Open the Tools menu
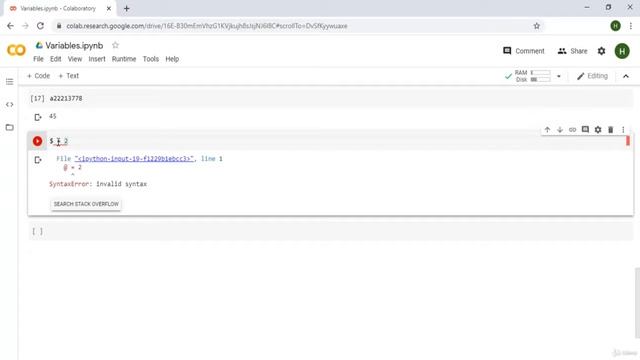Viewport: 640px width, 360px height. [x=151, y=59]
